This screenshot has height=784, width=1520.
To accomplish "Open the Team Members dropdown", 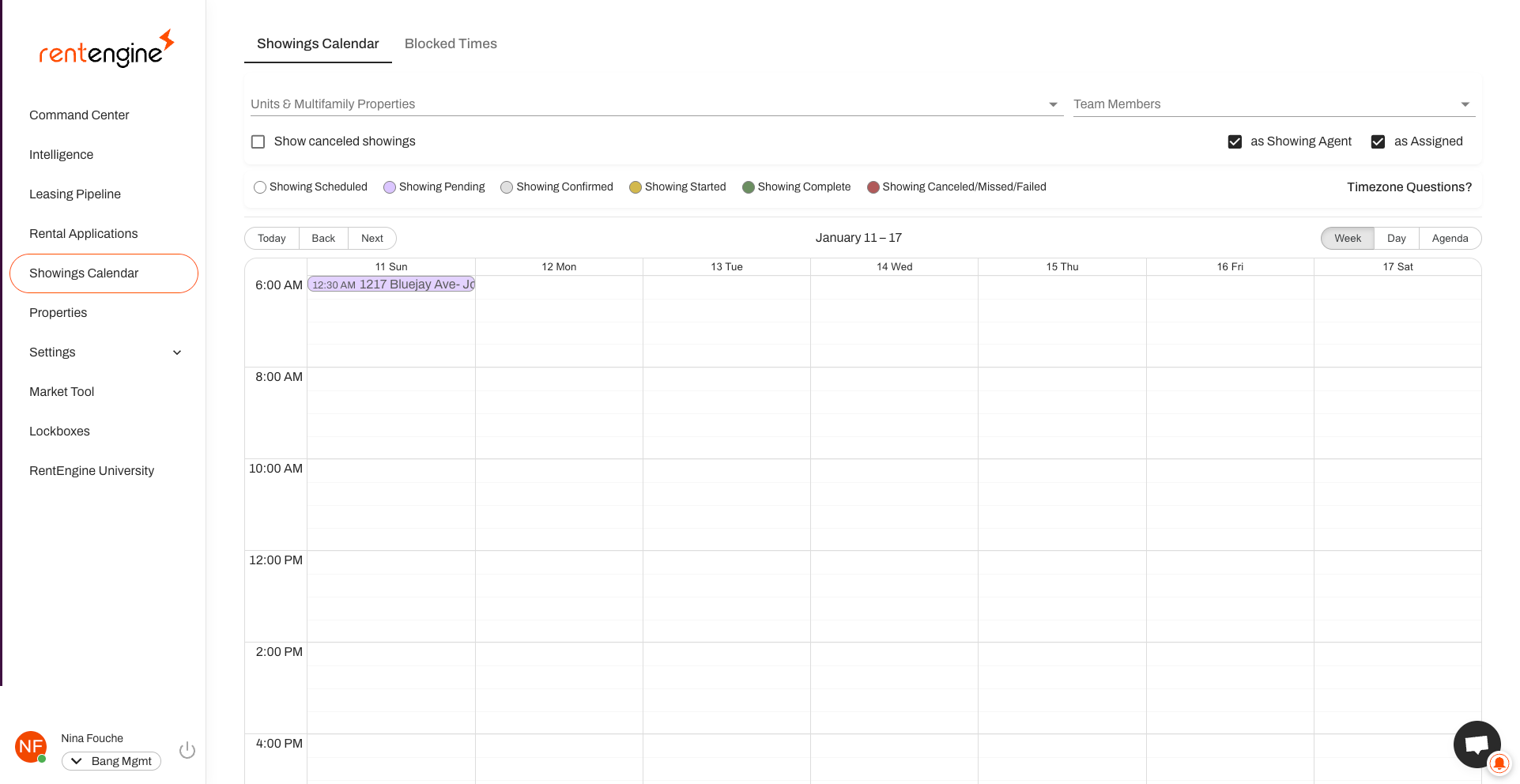I will tap(1273, 104).
